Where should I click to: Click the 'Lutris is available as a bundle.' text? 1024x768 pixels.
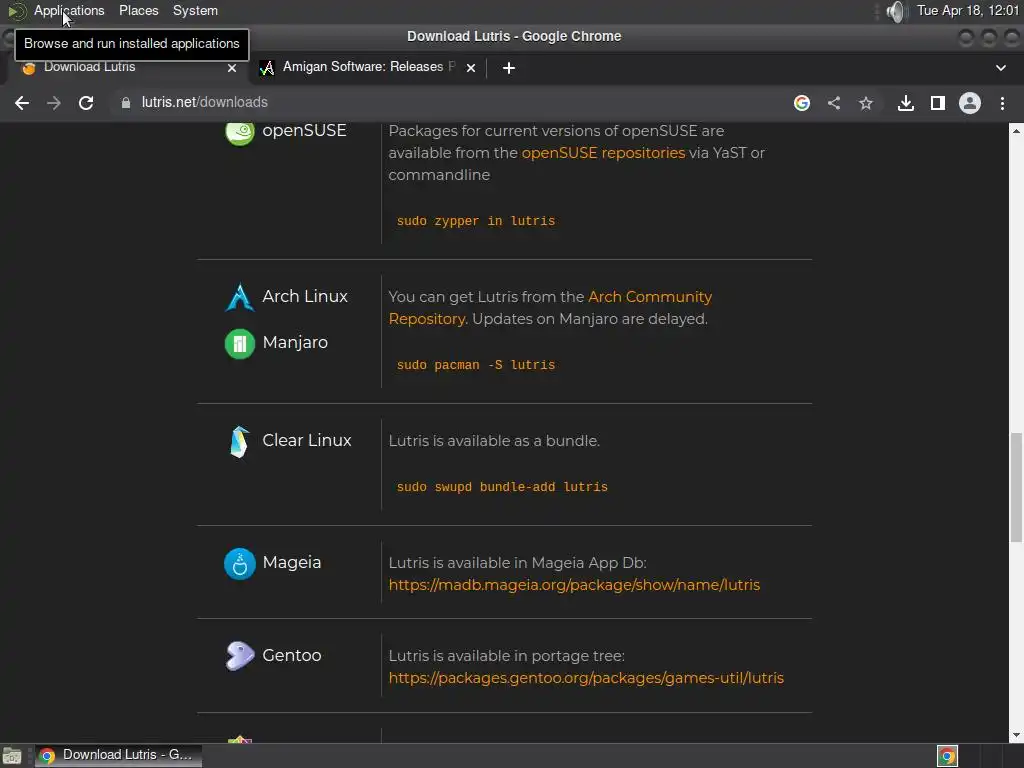coord(494,441)
